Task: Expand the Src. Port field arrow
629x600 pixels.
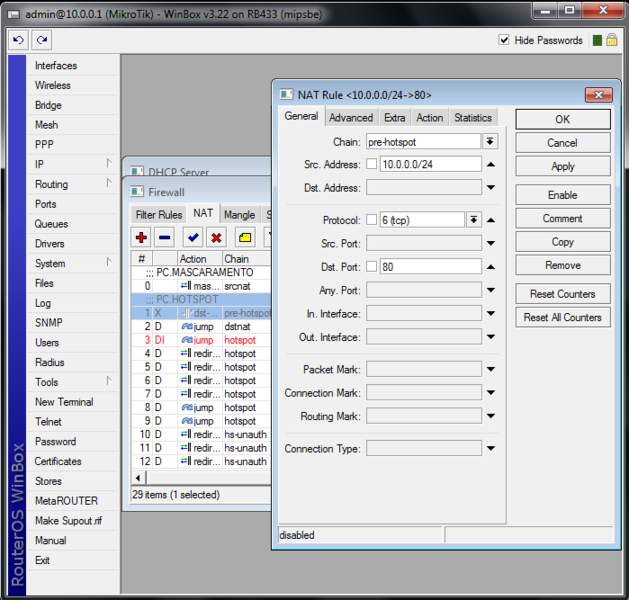Action: (491, 243)
